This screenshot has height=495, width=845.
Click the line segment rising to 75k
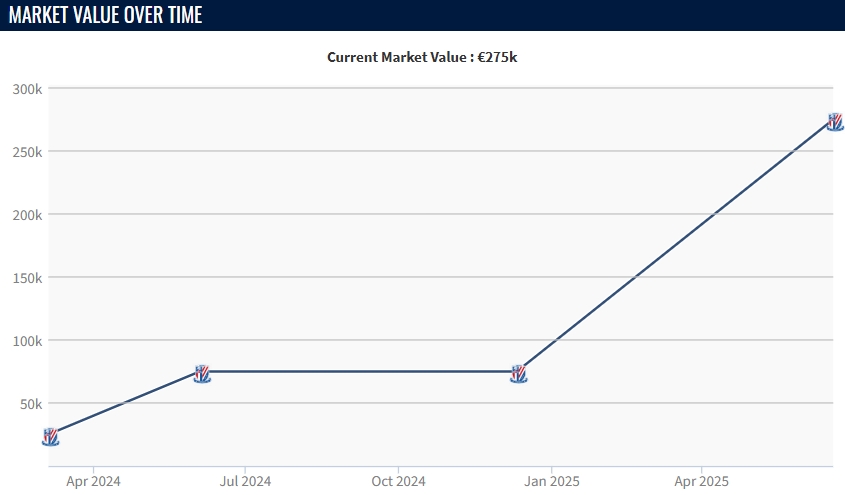tap(126, 402)
